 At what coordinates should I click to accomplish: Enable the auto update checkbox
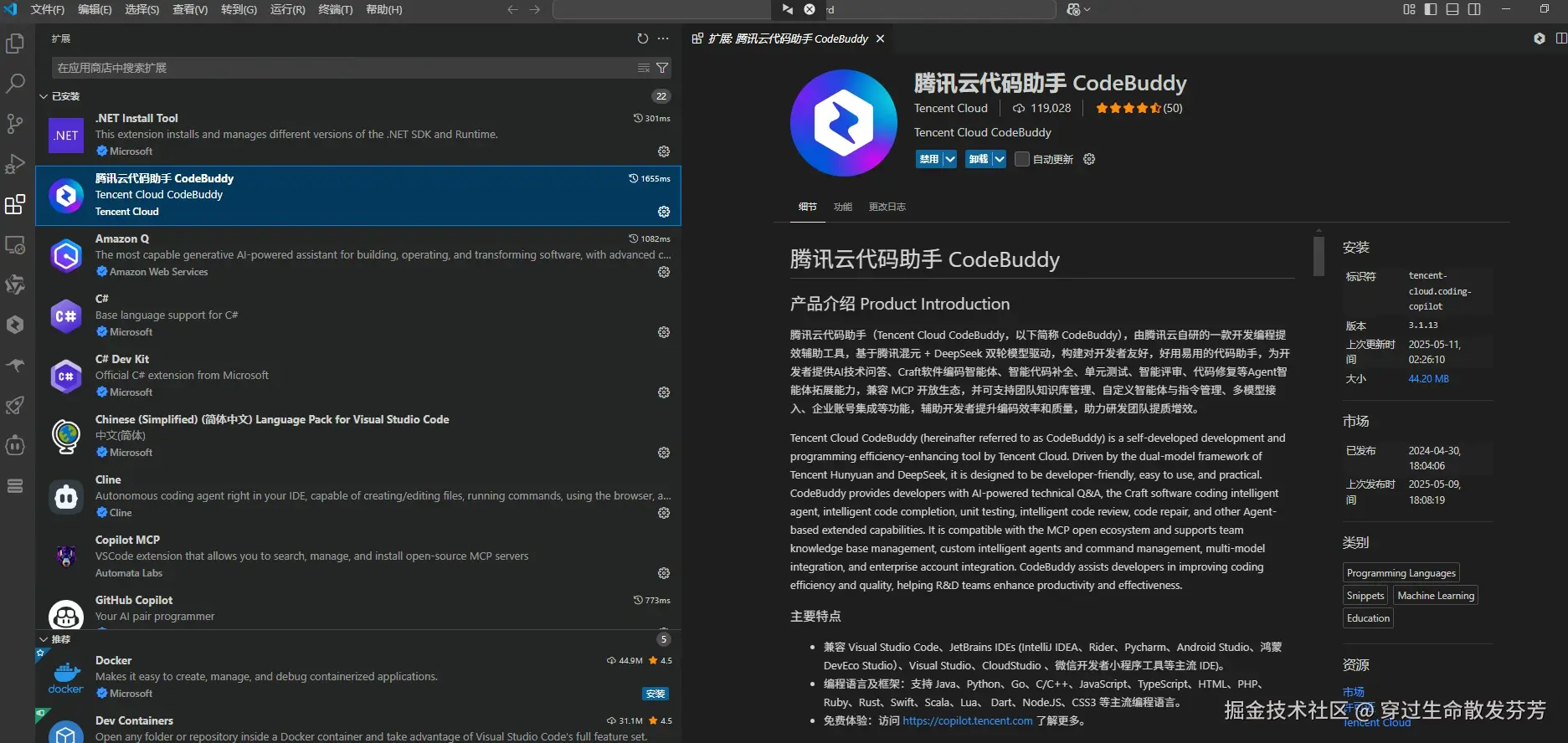coord(1022,159)
